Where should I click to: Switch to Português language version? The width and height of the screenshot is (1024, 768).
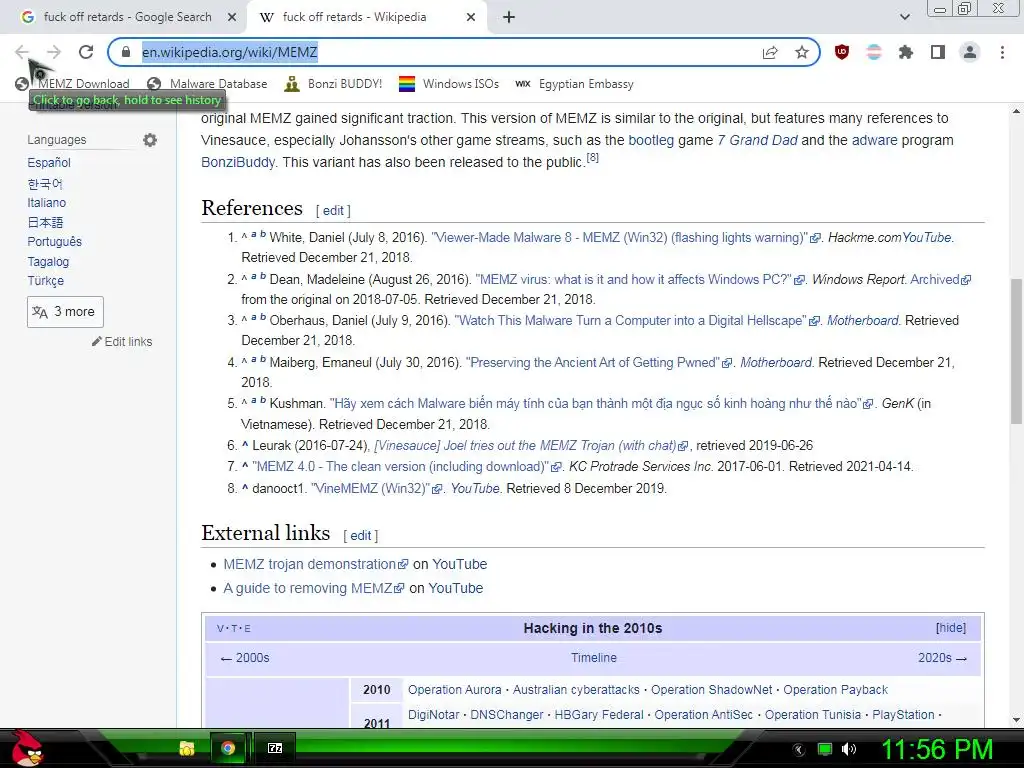(54, 242)
